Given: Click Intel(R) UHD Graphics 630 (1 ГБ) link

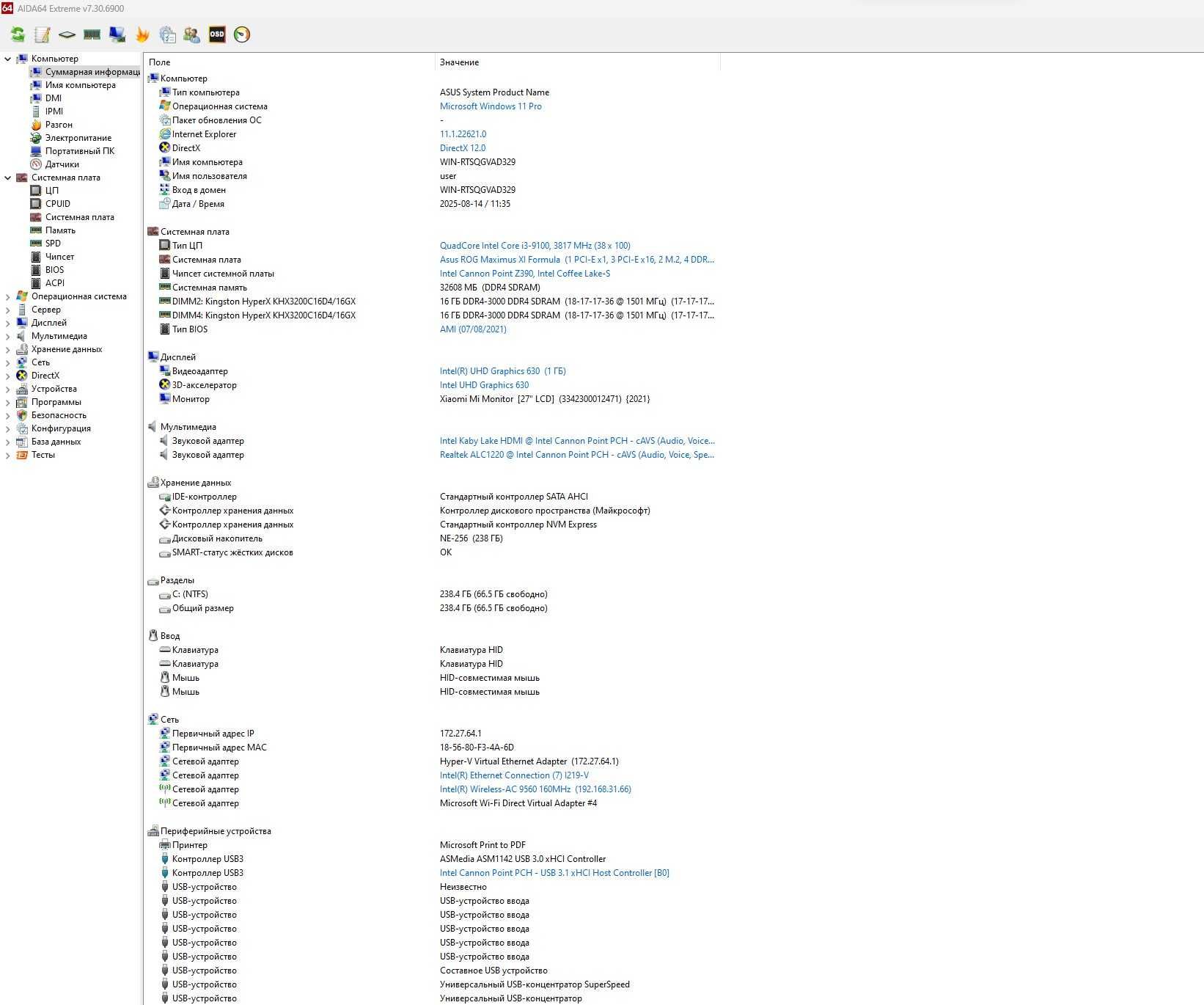Looking at the screenshot, I should click(x=503, y=371).
